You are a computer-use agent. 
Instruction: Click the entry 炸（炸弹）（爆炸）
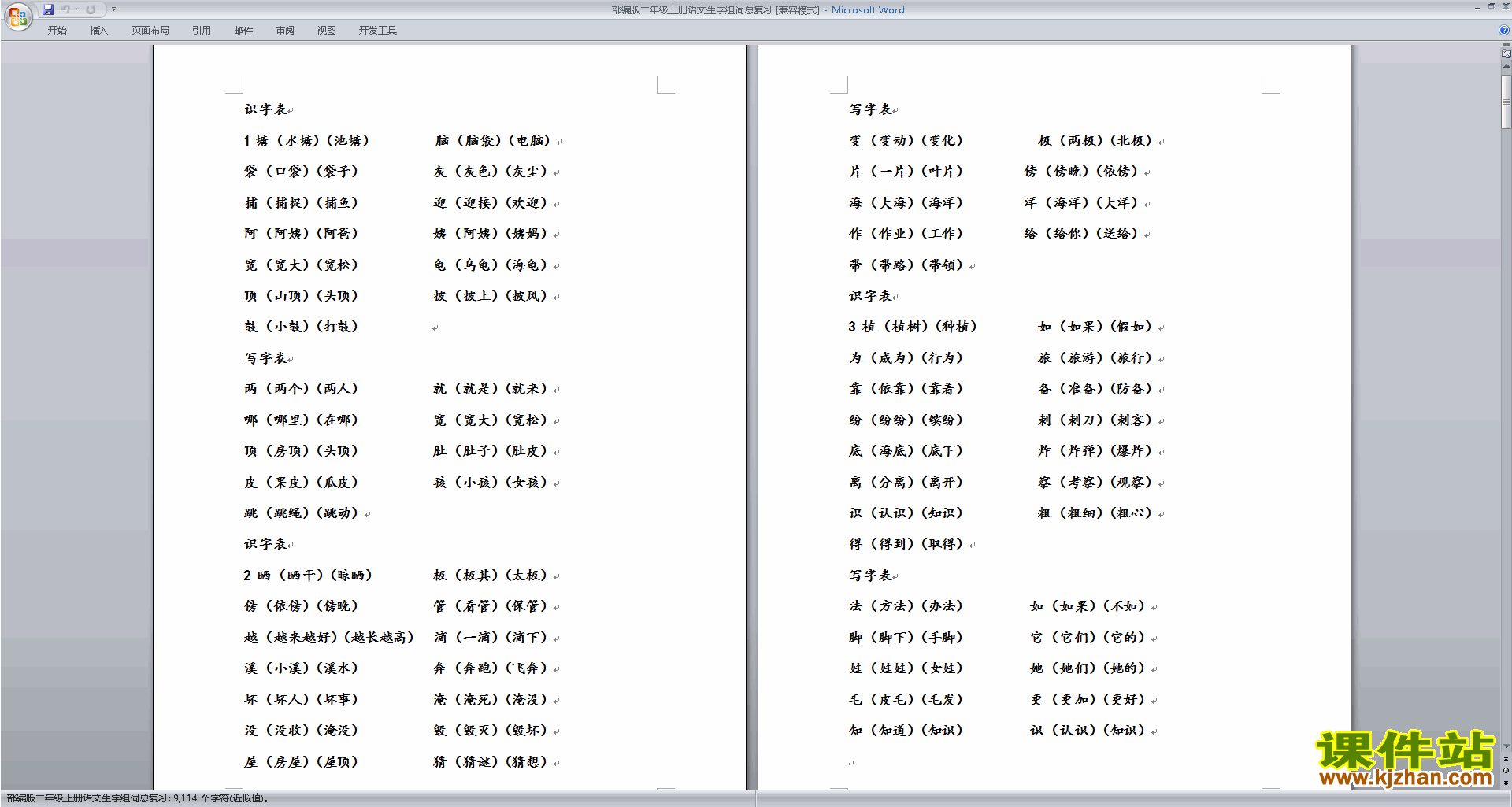coord(1095,451)
